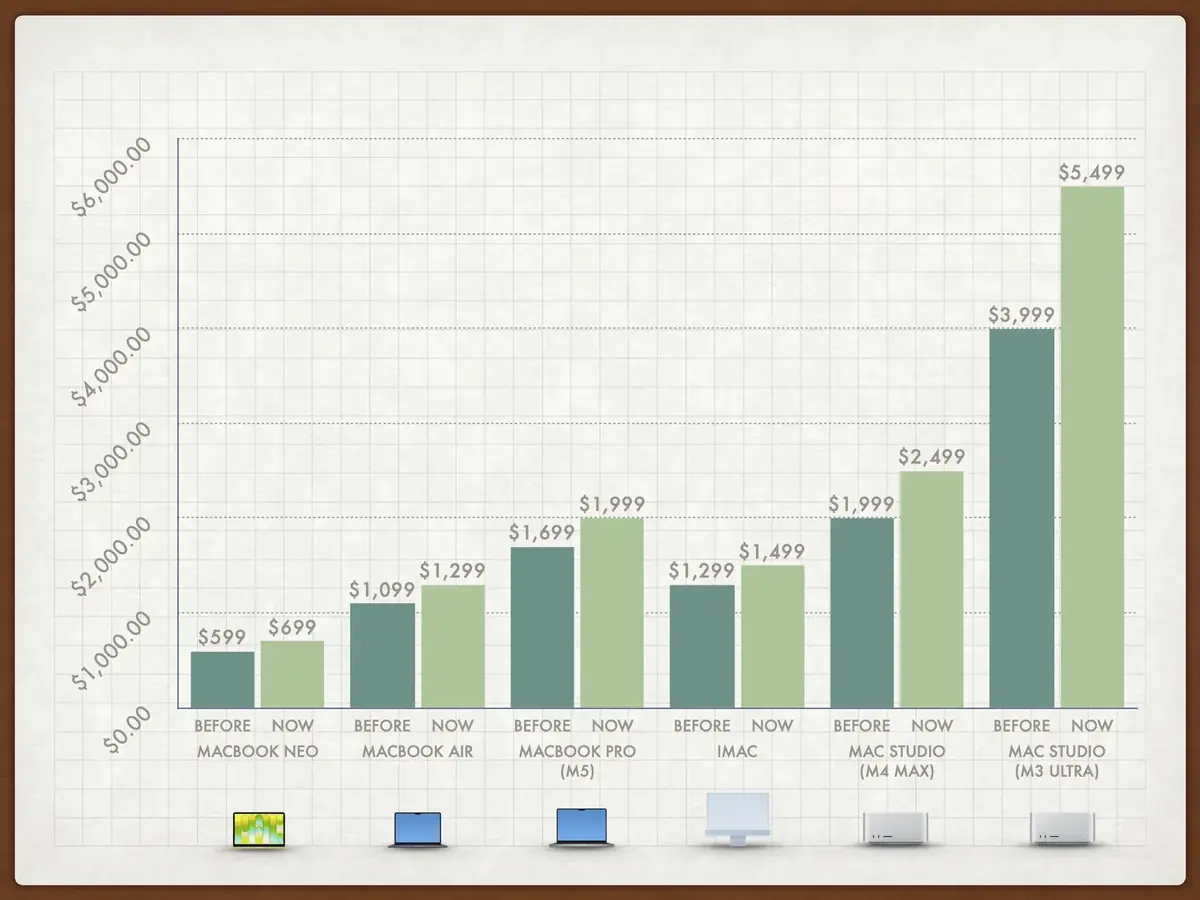This screenshot has height=900, width=1200.
Task: Click the MacBook Air laptop icon
Action: coord(417,830)
